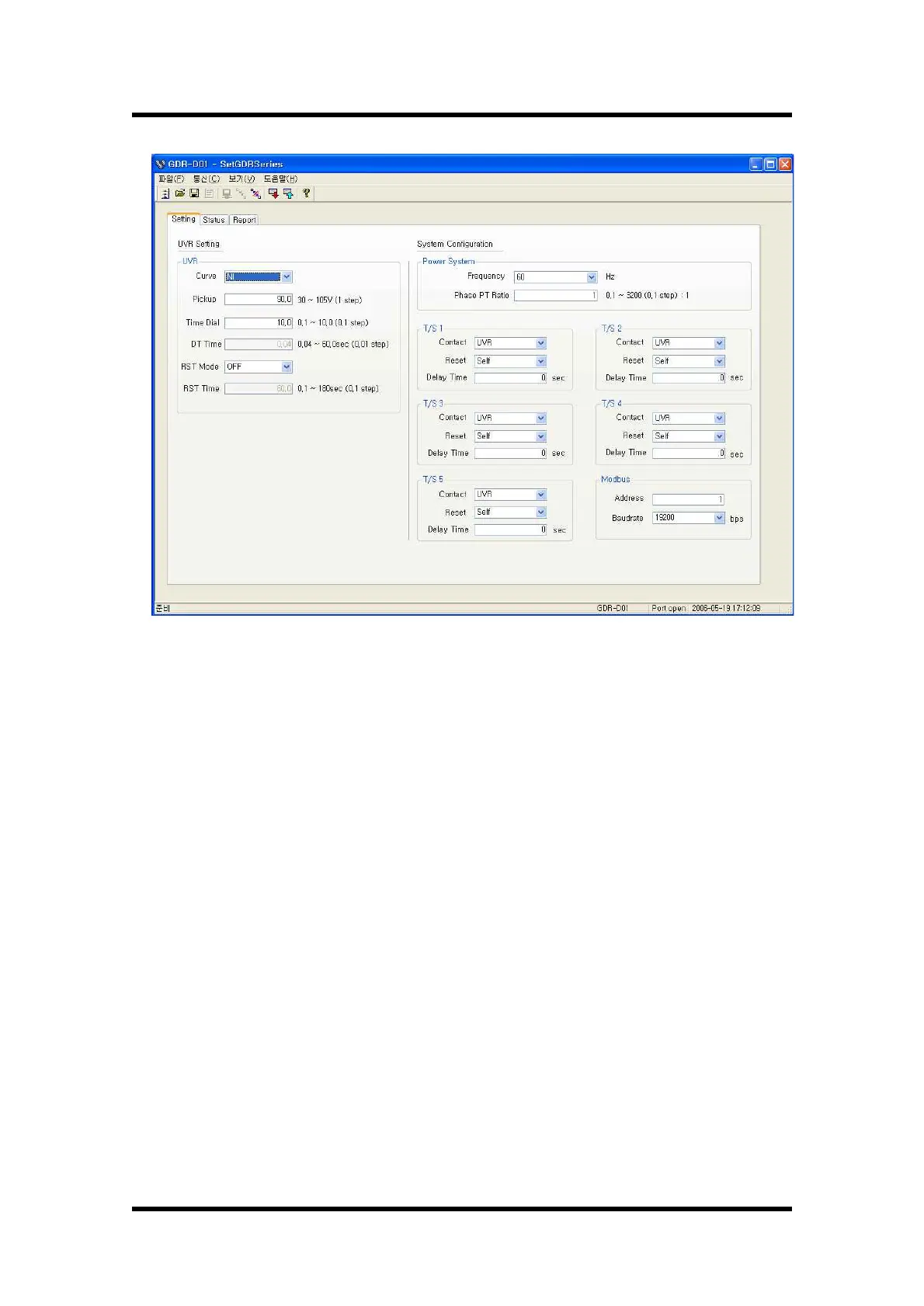The height and width of the screenshot is (1306, 924).
Task: Click the 'Power System' group label
Action: [449, 261]
